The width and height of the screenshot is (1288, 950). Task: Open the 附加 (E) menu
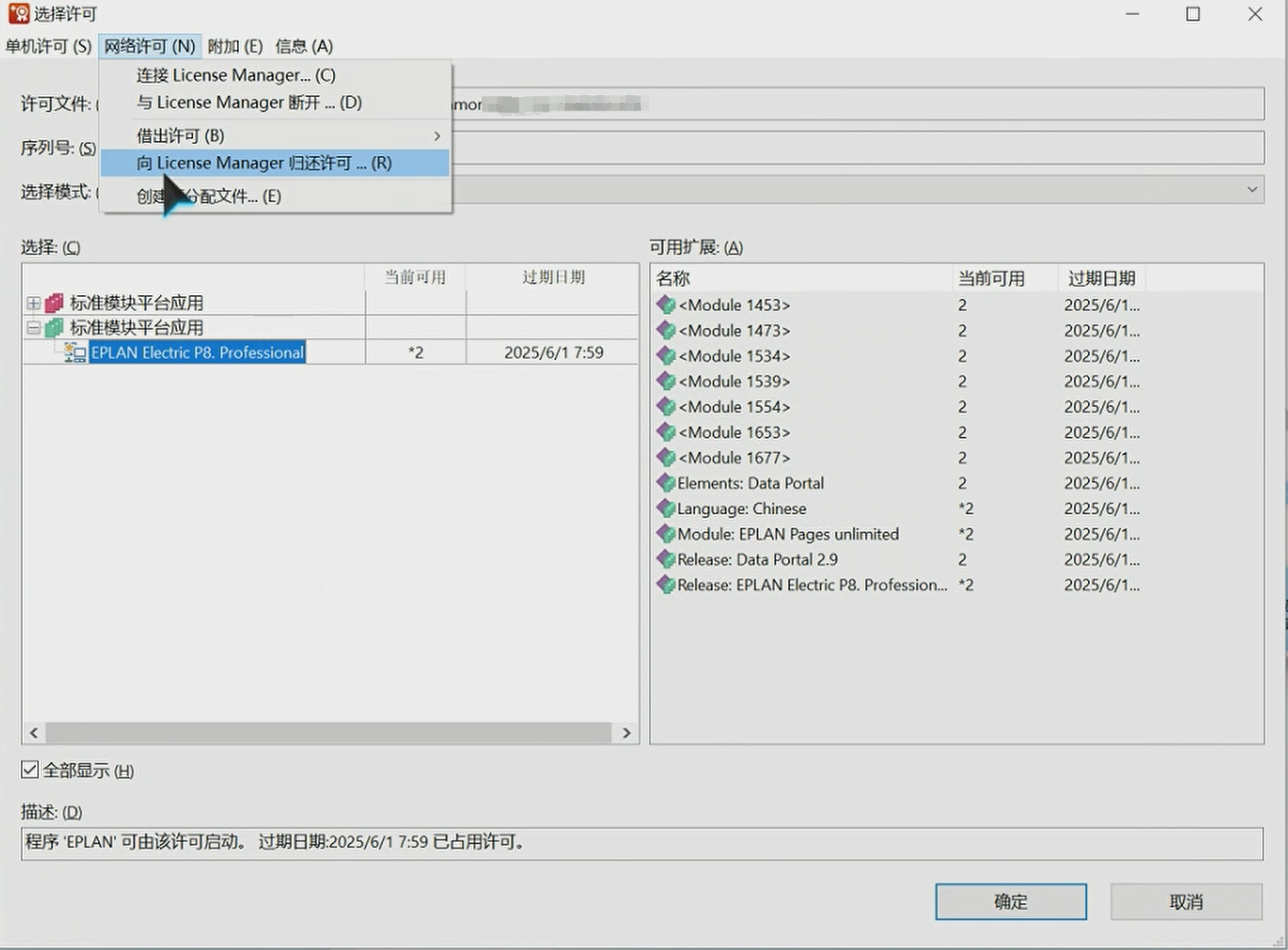click(235, 46)
